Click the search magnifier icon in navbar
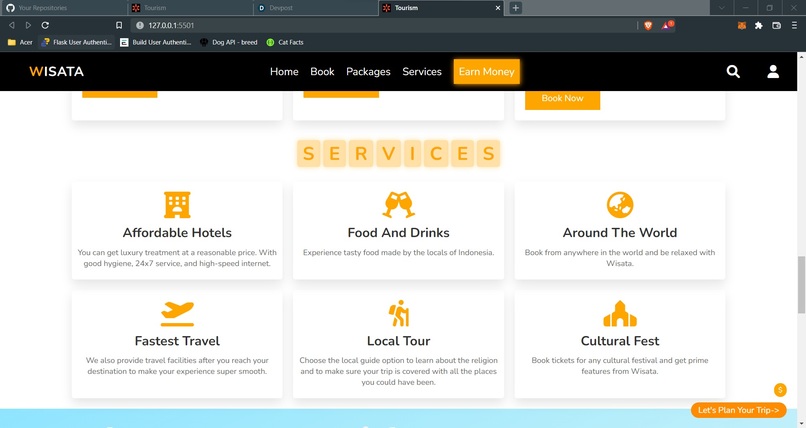Viewport: 806px width, 428px height. pyautogui.click(x=733, y=71)
